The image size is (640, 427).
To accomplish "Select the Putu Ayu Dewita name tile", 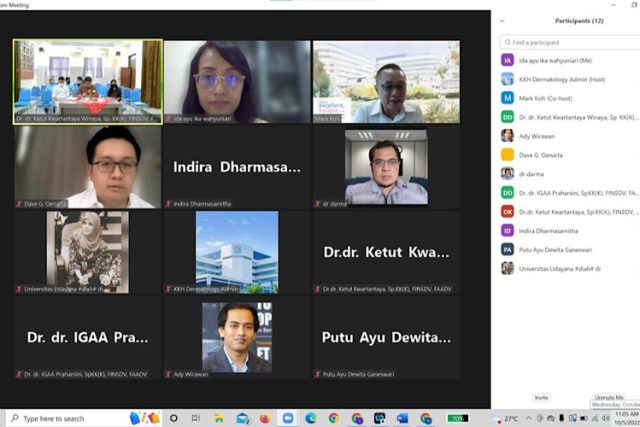I will point(386,337).
